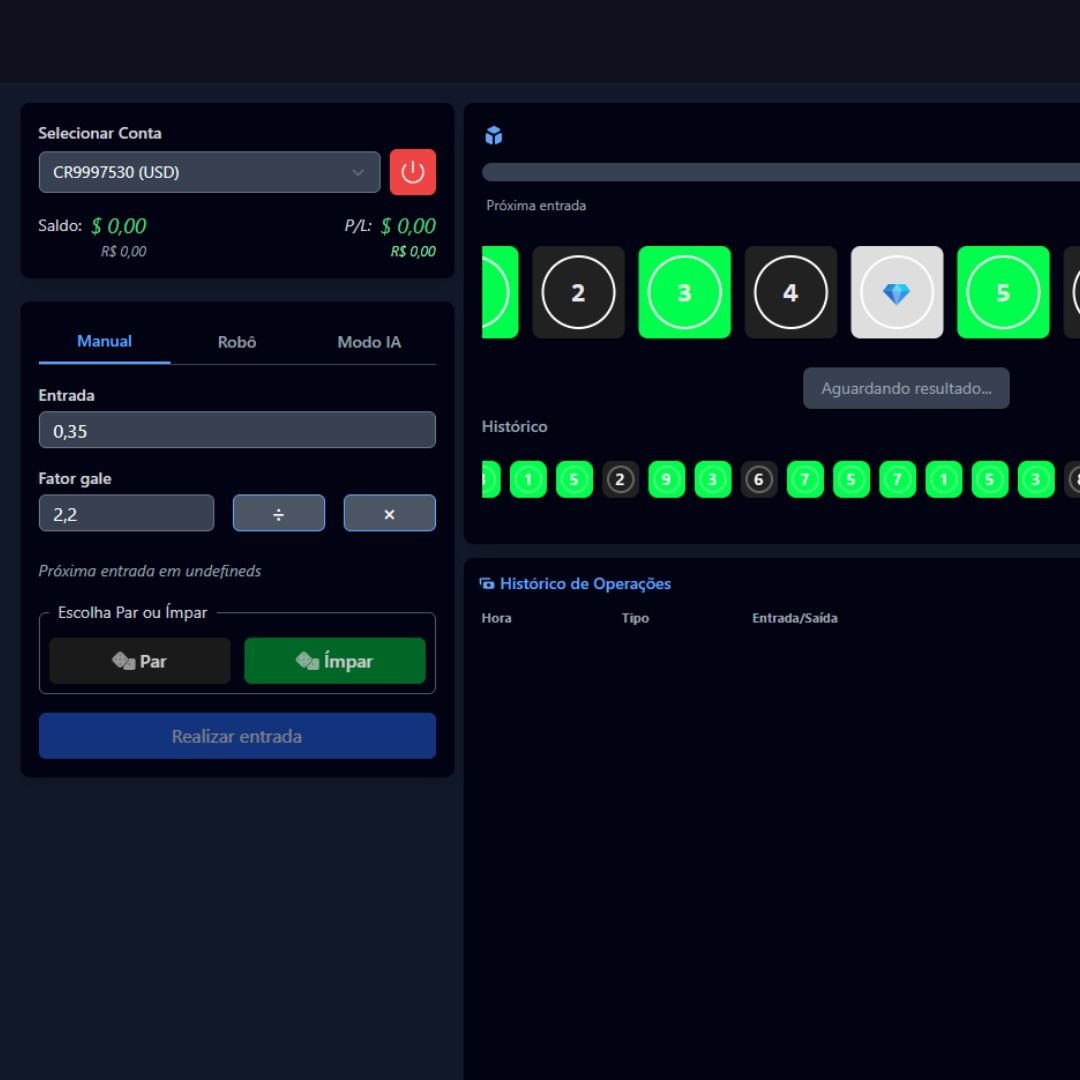Click the Entrada amount input field

(237, 430)
